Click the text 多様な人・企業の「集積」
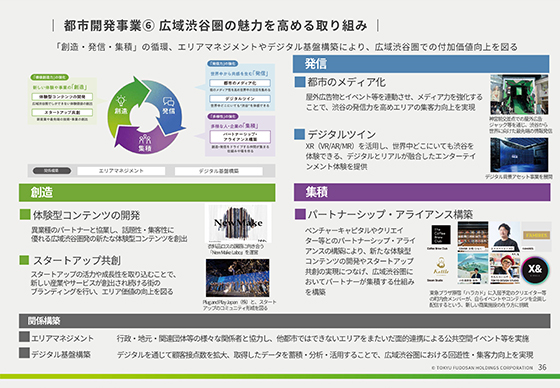 [x=234, y=126]
